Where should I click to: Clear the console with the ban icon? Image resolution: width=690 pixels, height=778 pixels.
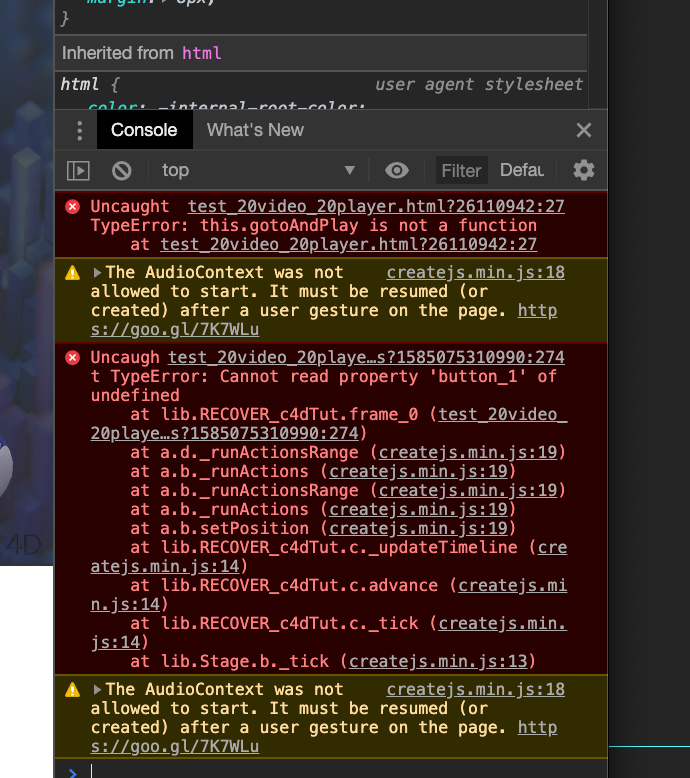(x=122, y=171)
